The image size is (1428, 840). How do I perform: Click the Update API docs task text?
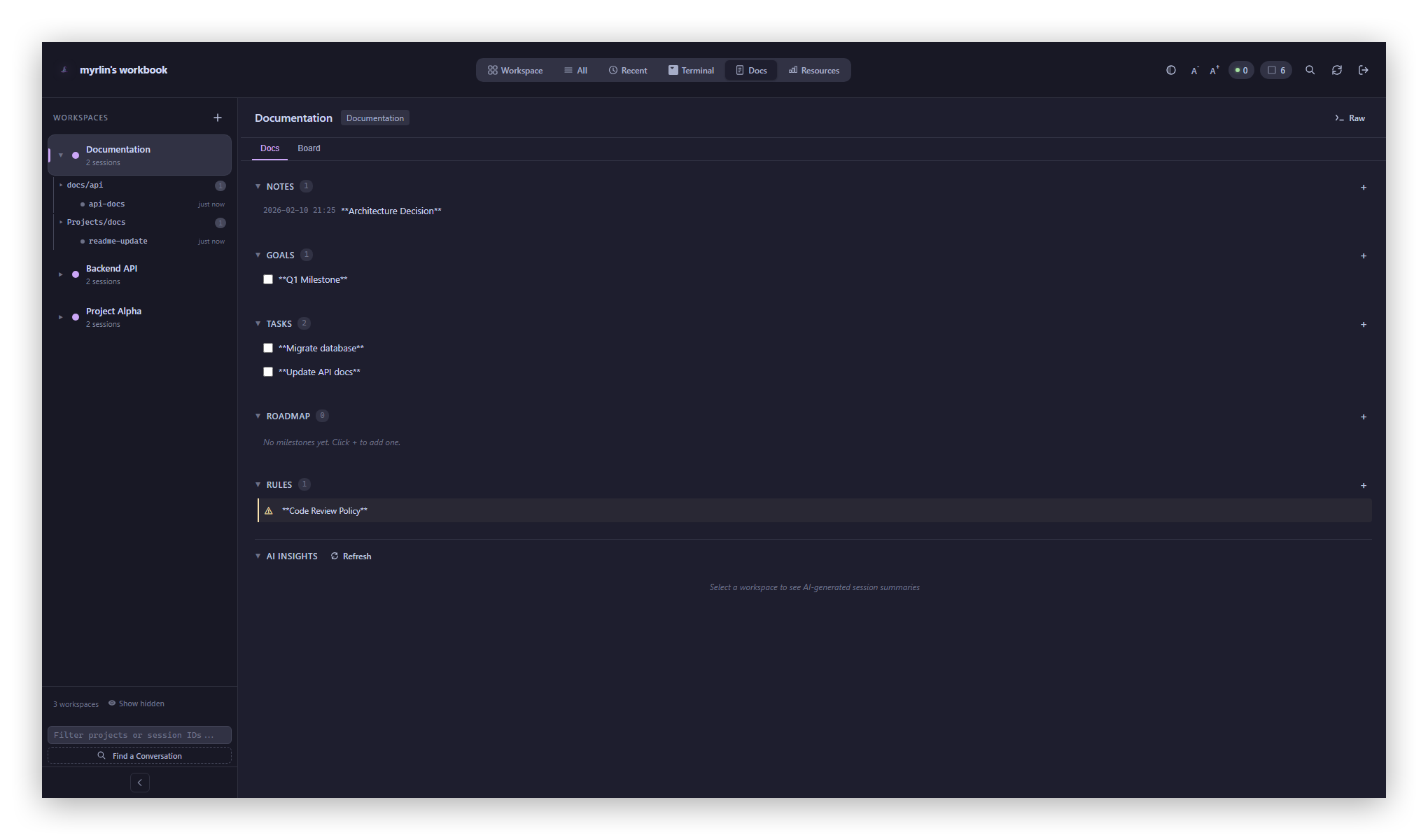(319, 372)
